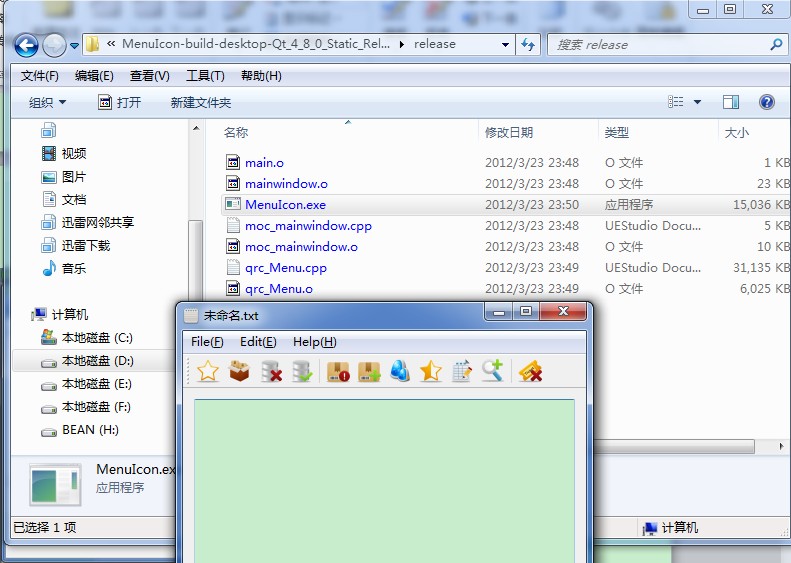Select the moc_mainwindow.cpp file

pos(308,226)
